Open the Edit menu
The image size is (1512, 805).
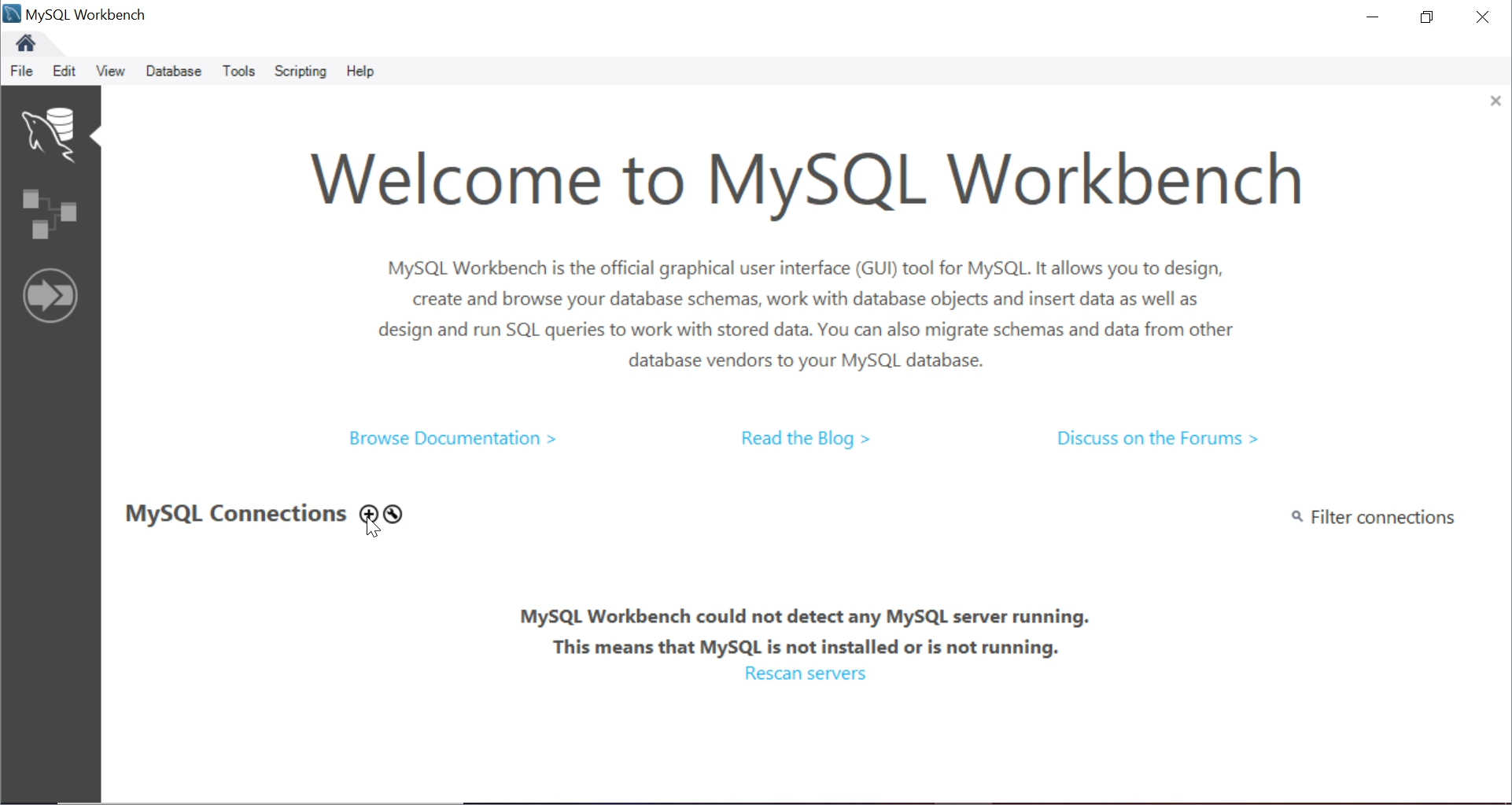tap(64, 71)
